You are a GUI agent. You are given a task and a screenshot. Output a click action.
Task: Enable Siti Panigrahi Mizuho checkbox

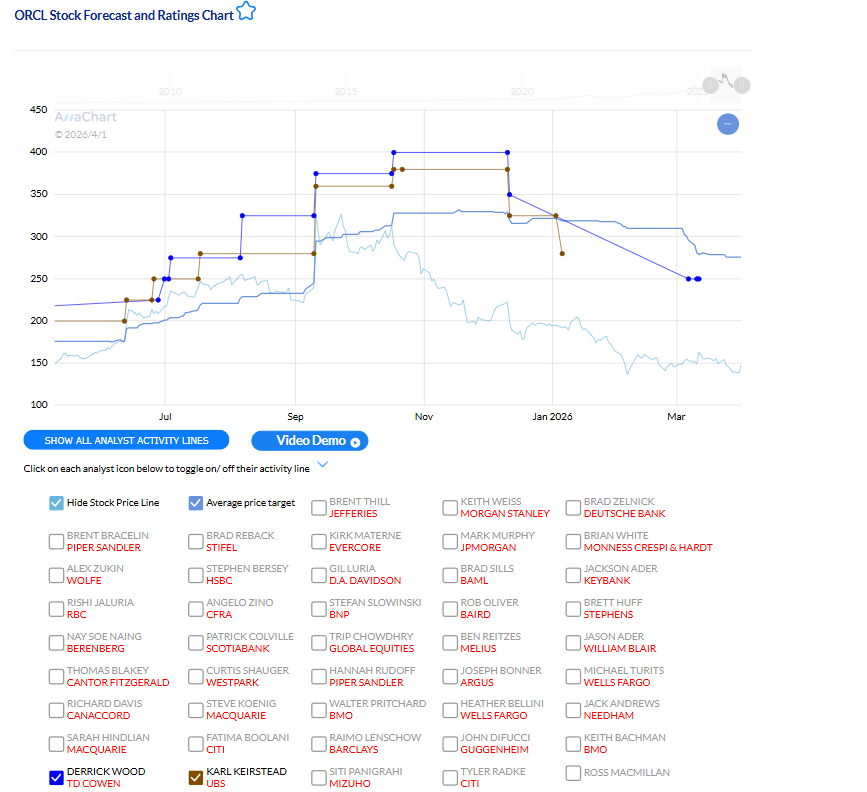[318, 778]
